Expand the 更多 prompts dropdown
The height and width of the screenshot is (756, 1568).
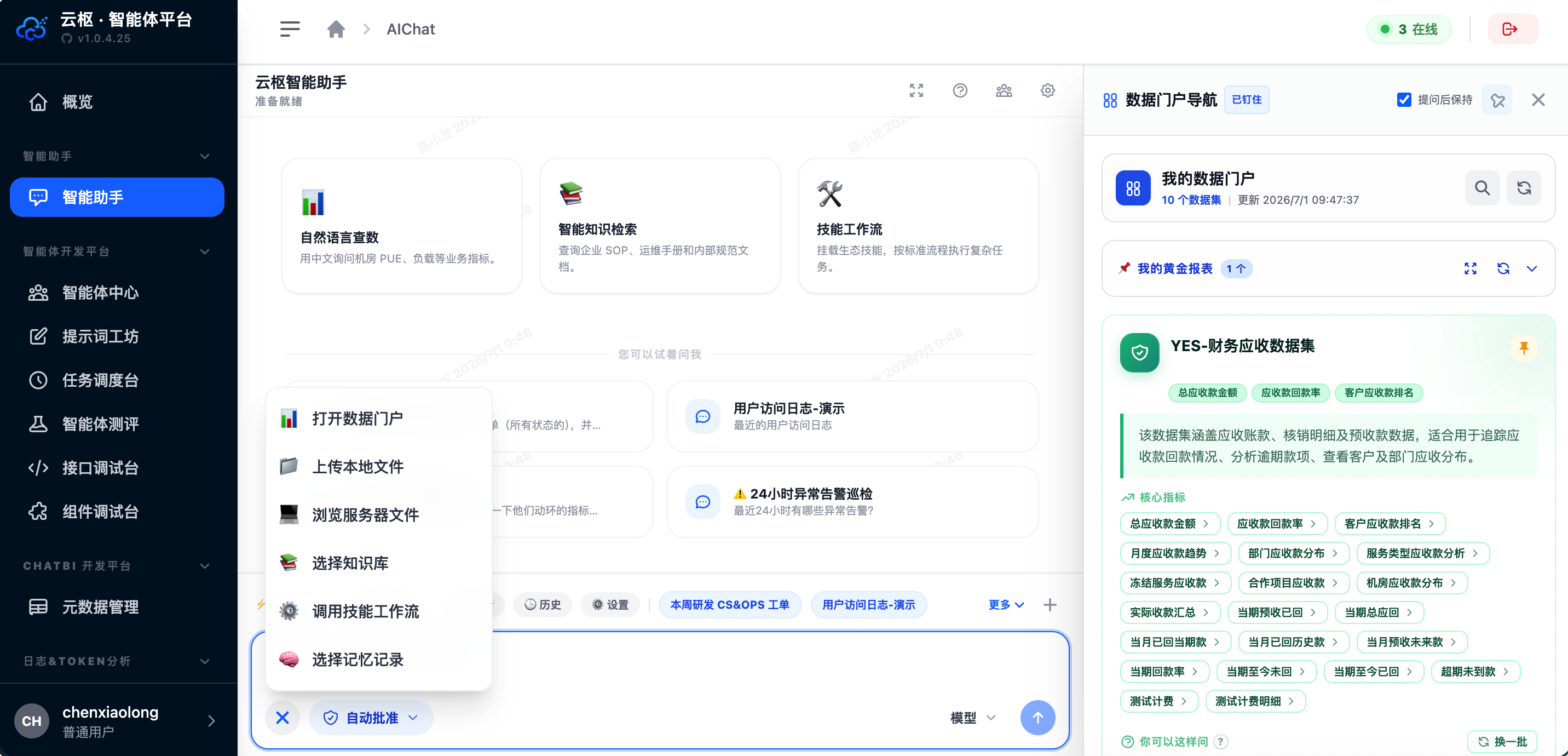(1006, 604)
